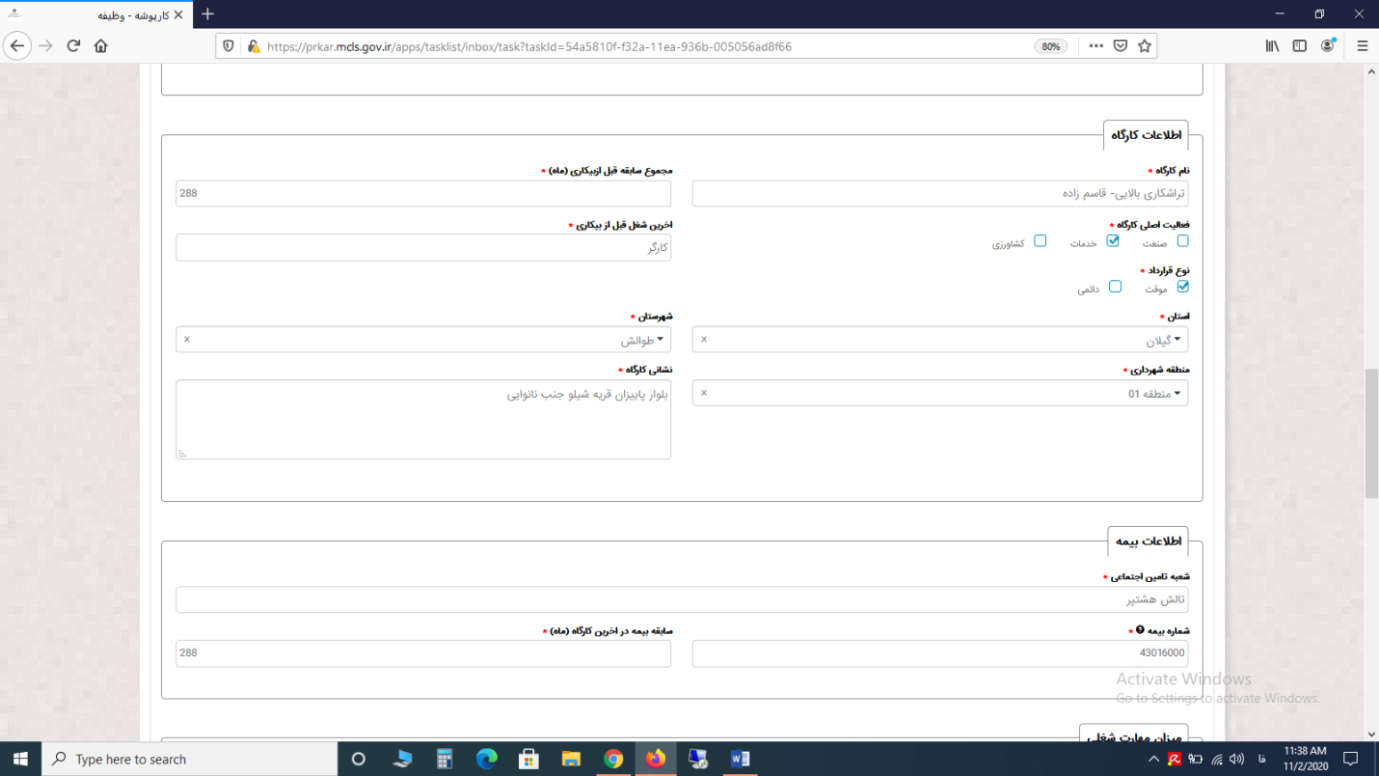
Task: Click the insurance number help icon
Action: pos(1140,630)
